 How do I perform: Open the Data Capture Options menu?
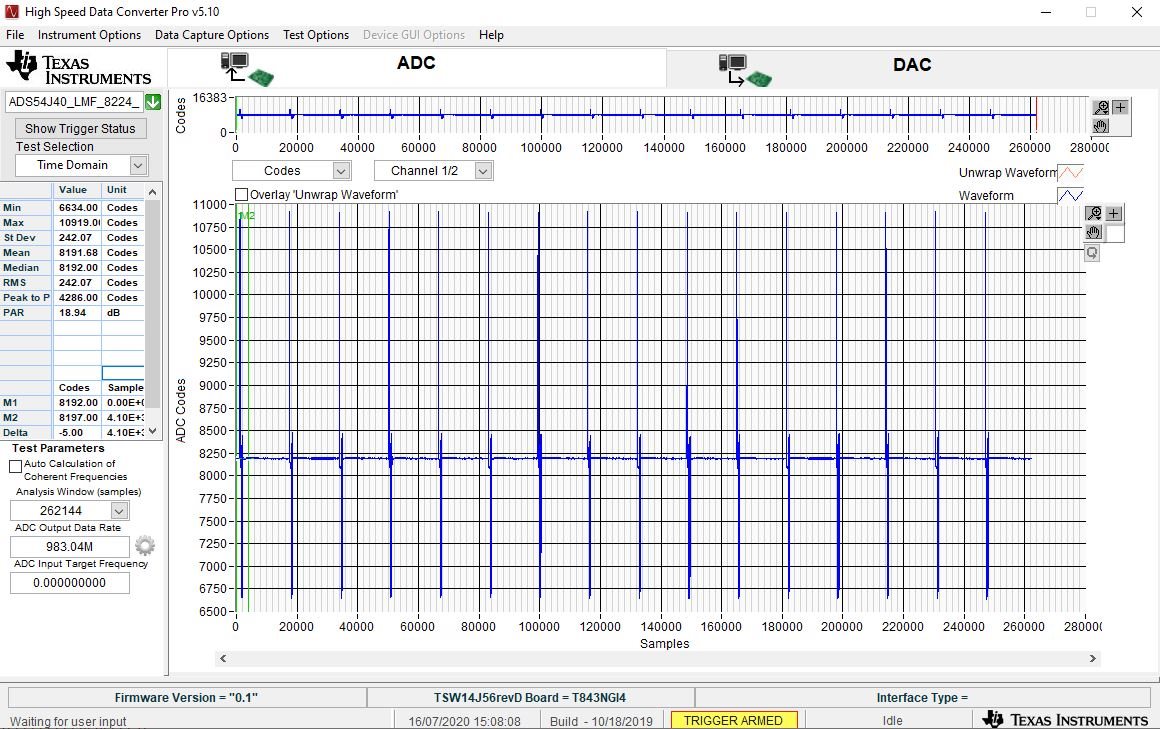tap(212, 35)
